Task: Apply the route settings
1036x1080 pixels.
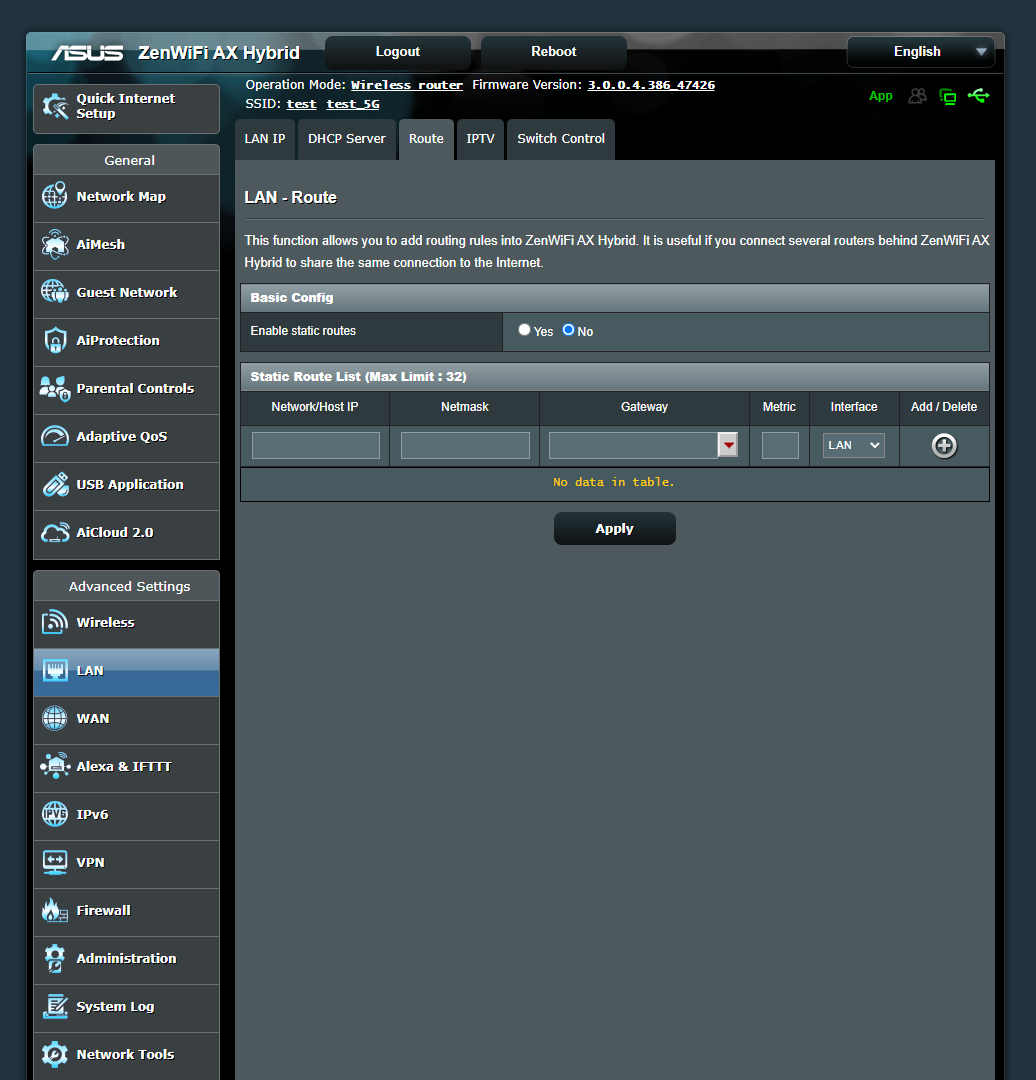Action: coord(614,528)
